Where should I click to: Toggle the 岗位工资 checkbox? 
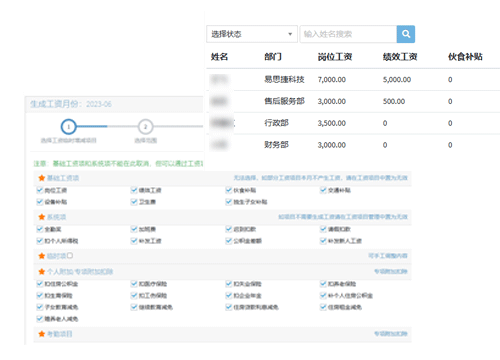[40, 190]
